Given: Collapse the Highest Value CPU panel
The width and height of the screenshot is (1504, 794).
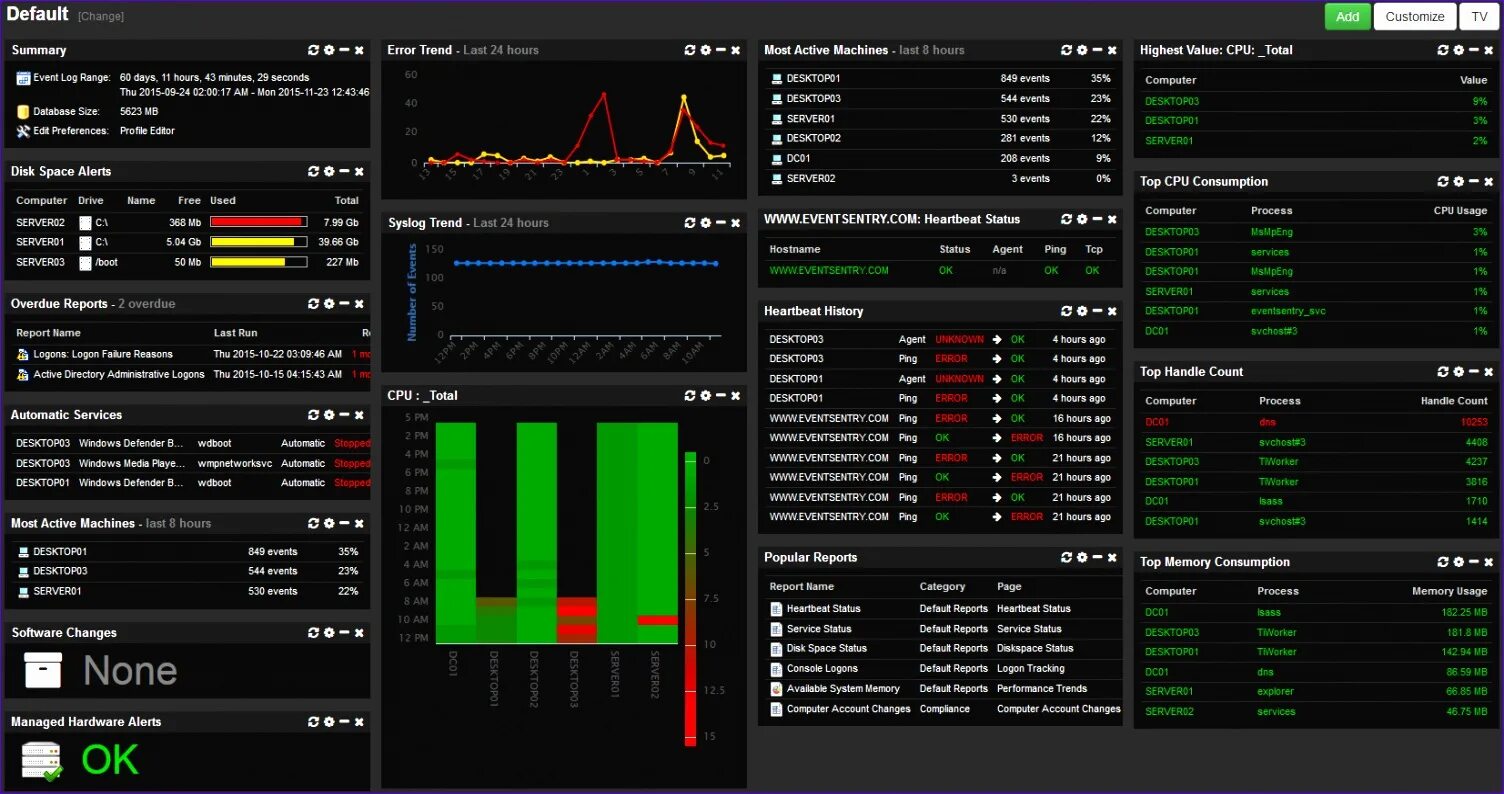Looking at the screenshot, I should (1473, 50).
